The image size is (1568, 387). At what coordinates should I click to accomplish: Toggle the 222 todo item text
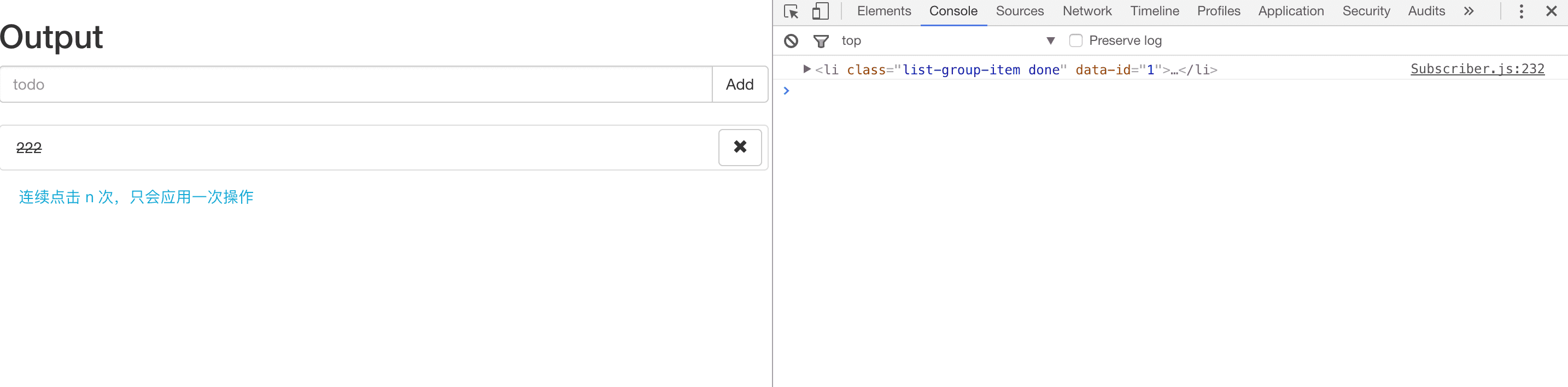coord(29,148)
